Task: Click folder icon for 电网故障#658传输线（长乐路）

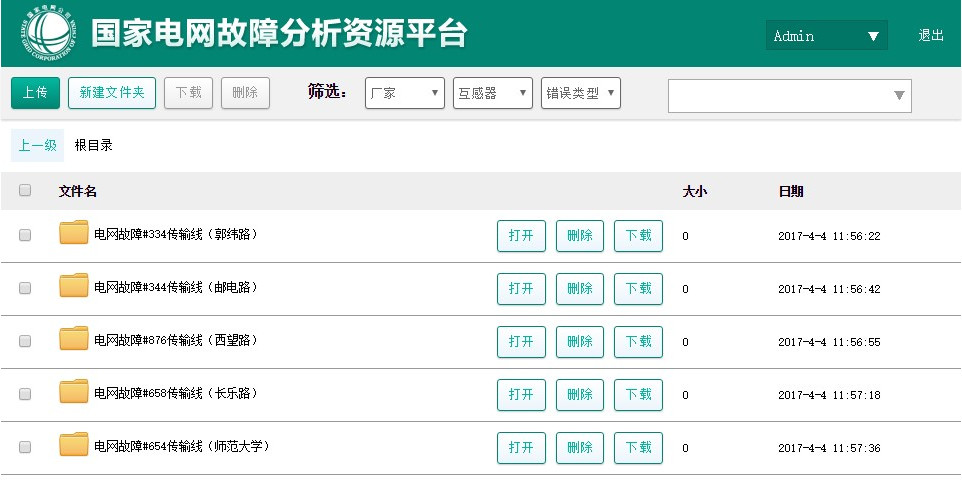Action: (x=74, y=393)
